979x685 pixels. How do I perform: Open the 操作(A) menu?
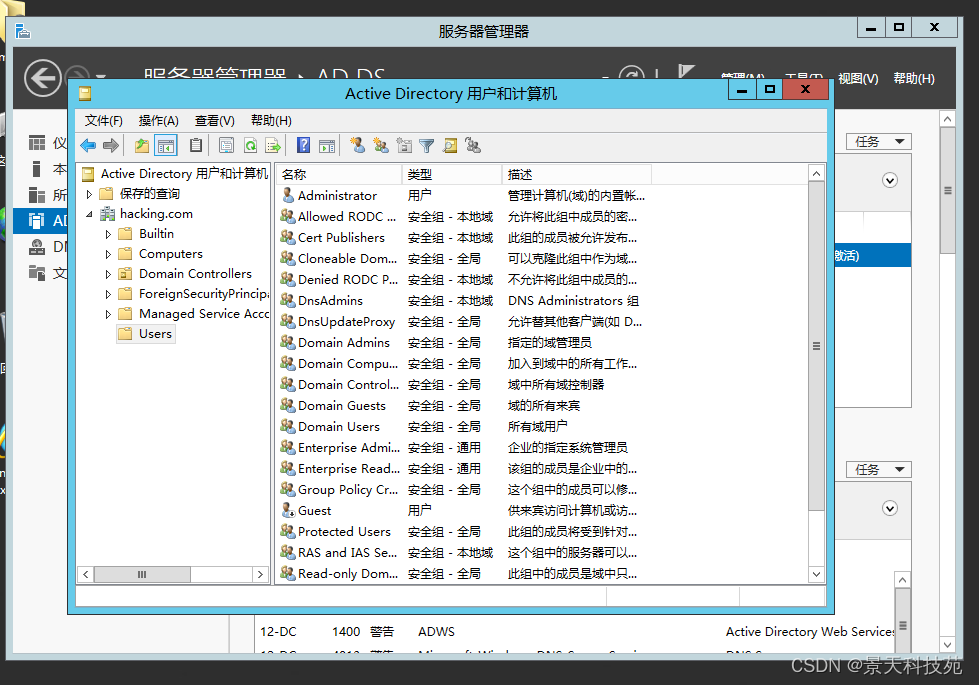[x=159, y=121]
